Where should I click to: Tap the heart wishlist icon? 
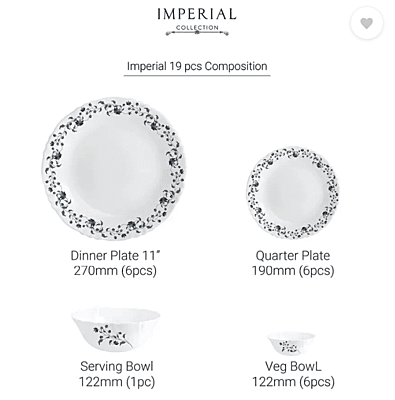point(366,23)
